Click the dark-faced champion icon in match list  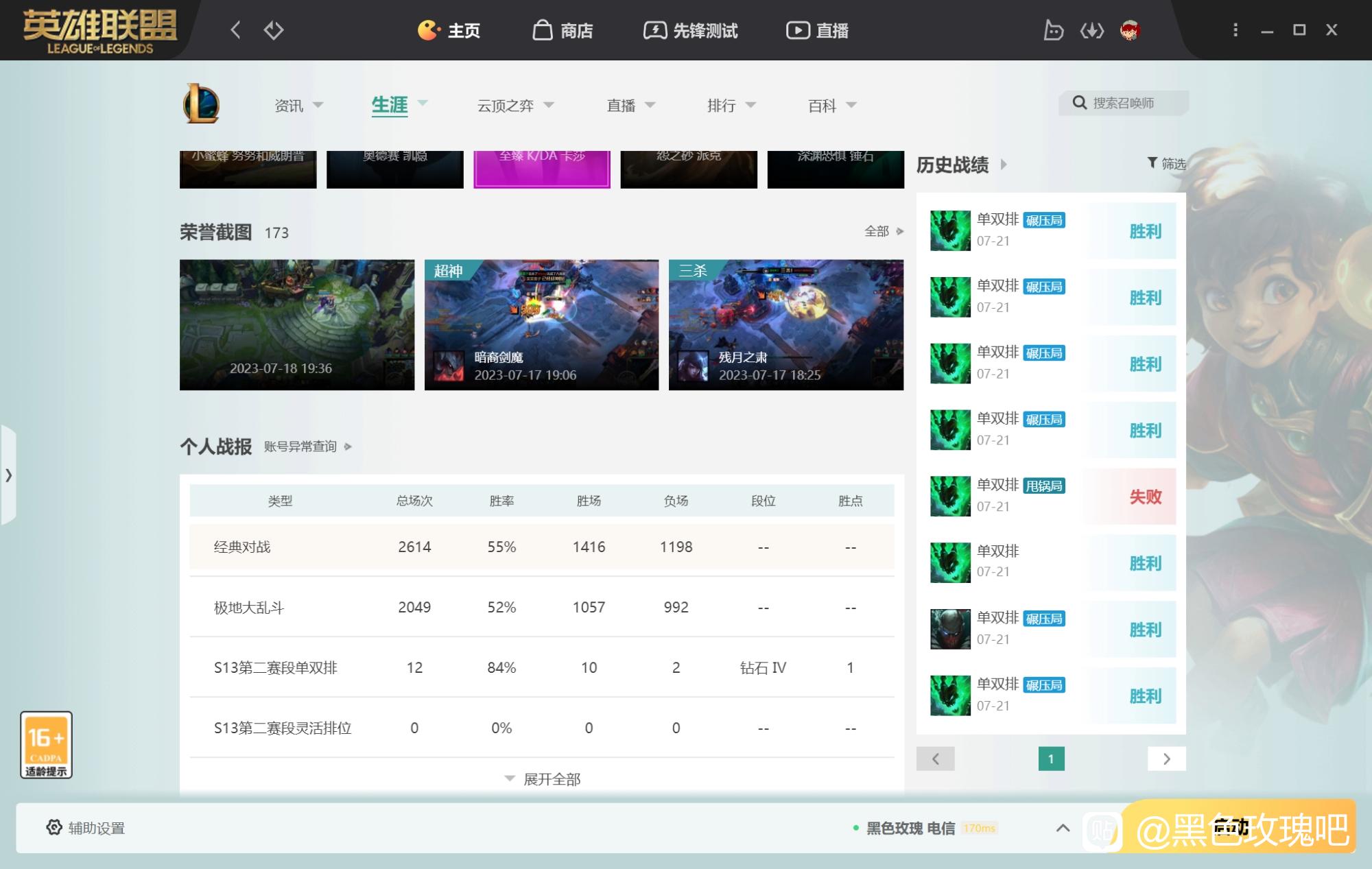tap(950, 629)
